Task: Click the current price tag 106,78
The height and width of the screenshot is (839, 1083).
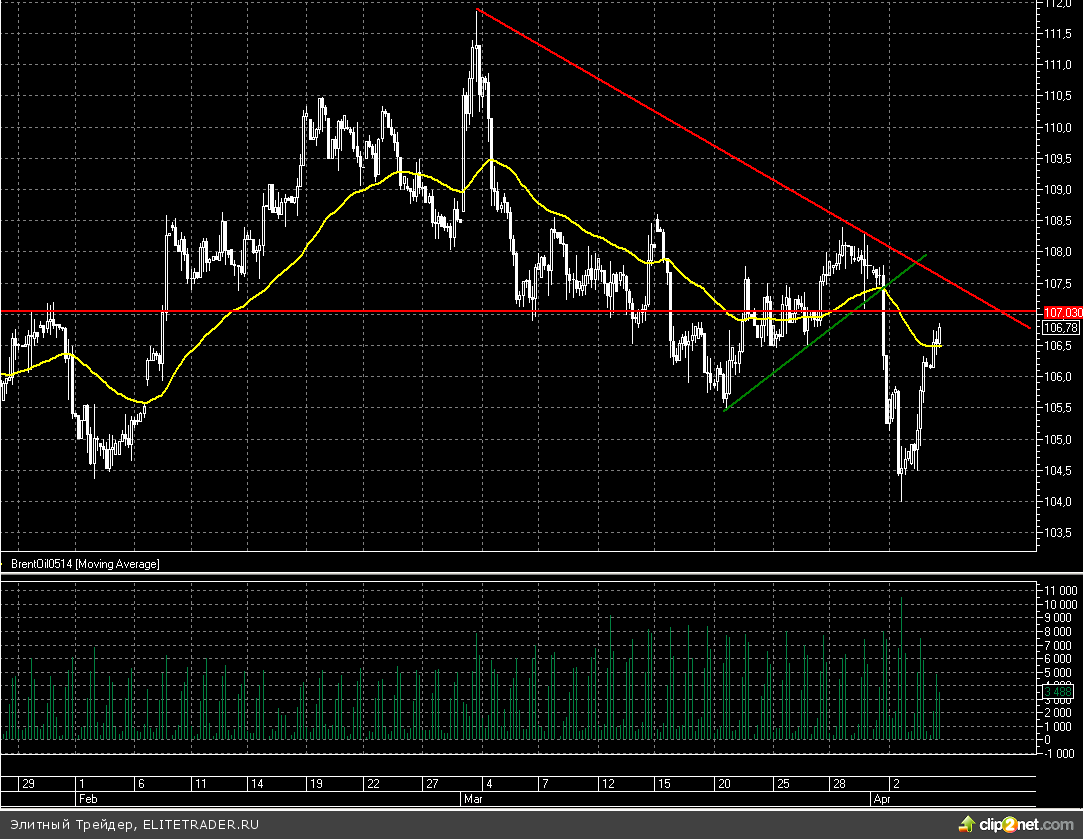Action: pos(1060,328)
